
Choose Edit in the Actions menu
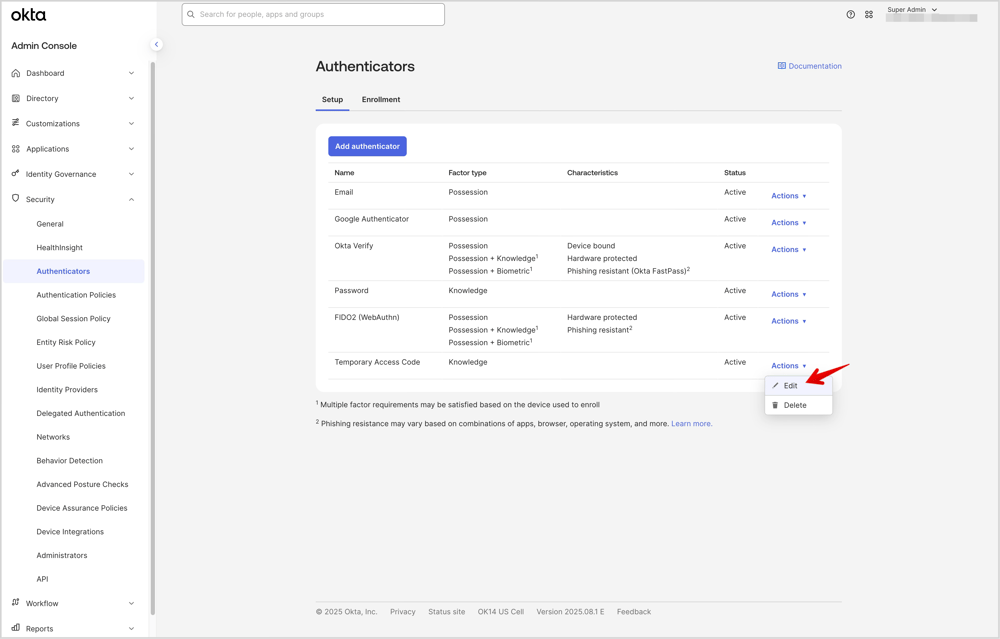[x=798, y=385]
